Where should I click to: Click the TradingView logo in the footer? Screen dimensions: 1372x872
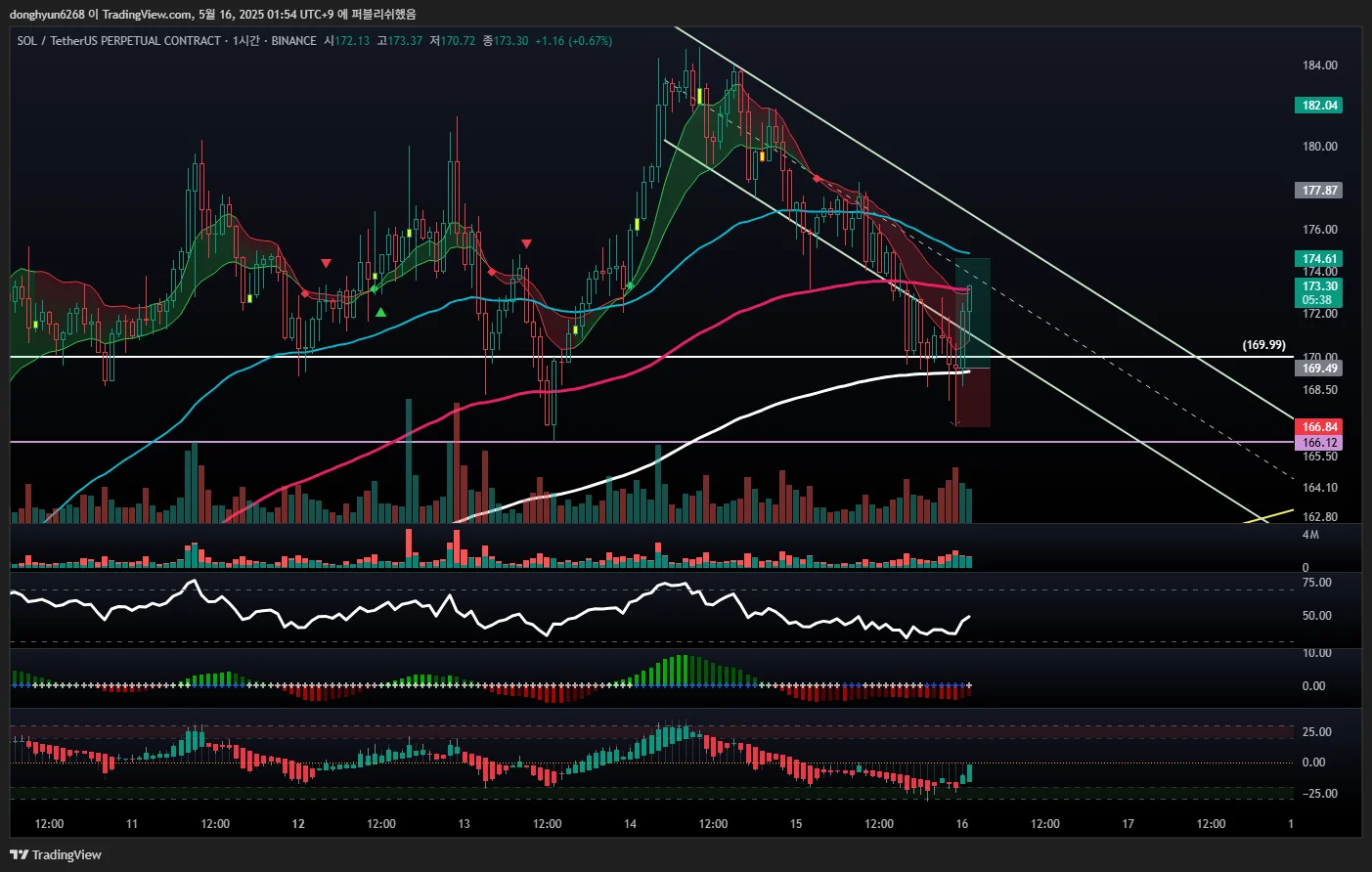(56, 854)
